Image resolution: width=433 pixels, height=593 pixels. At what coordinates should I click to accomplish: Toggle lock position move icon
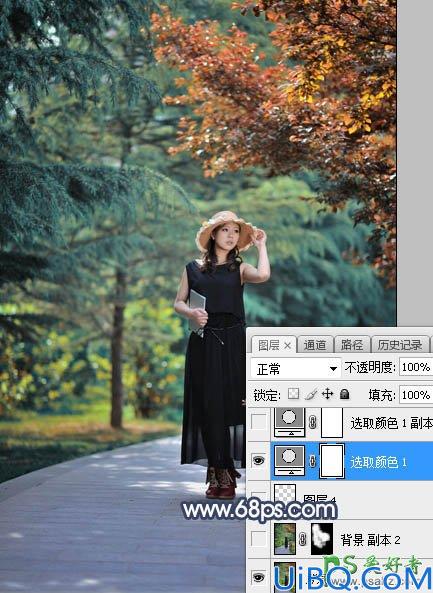point(327,394)
